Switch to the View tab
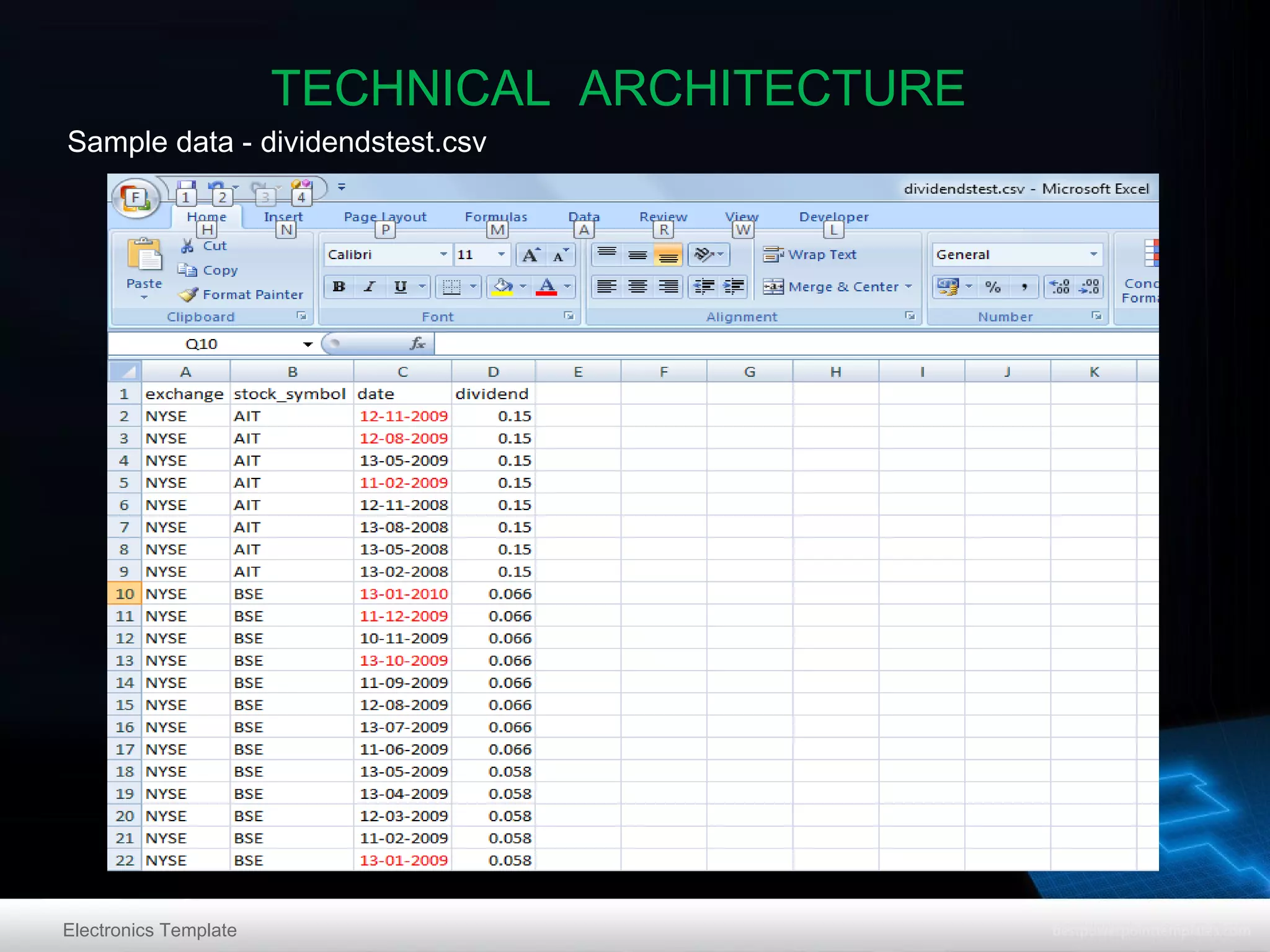This screenshot has height=952, width=1270. pyautogui.click(x=742, y=217)
